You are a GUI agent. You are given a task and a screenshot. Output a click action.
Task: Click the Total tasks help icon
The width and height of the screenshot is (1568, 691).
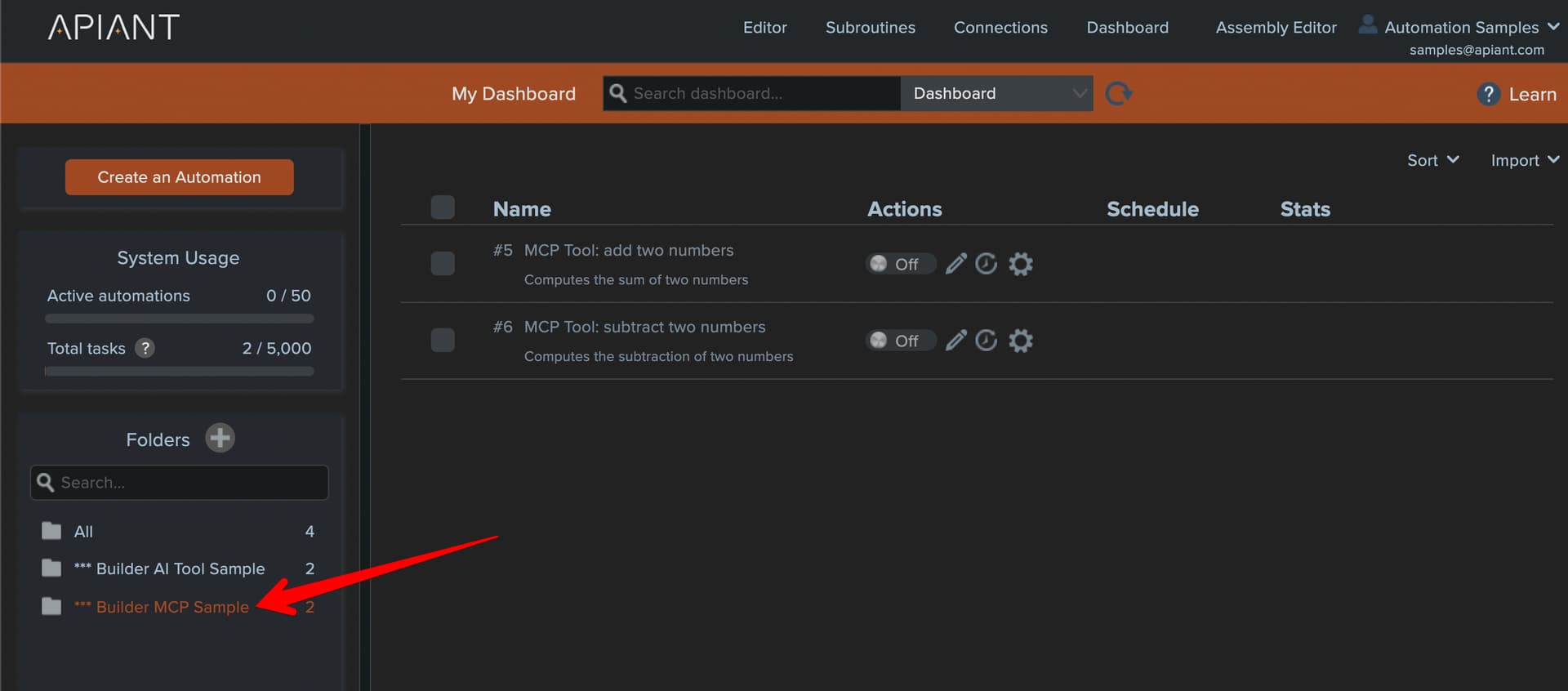point(145,348)
